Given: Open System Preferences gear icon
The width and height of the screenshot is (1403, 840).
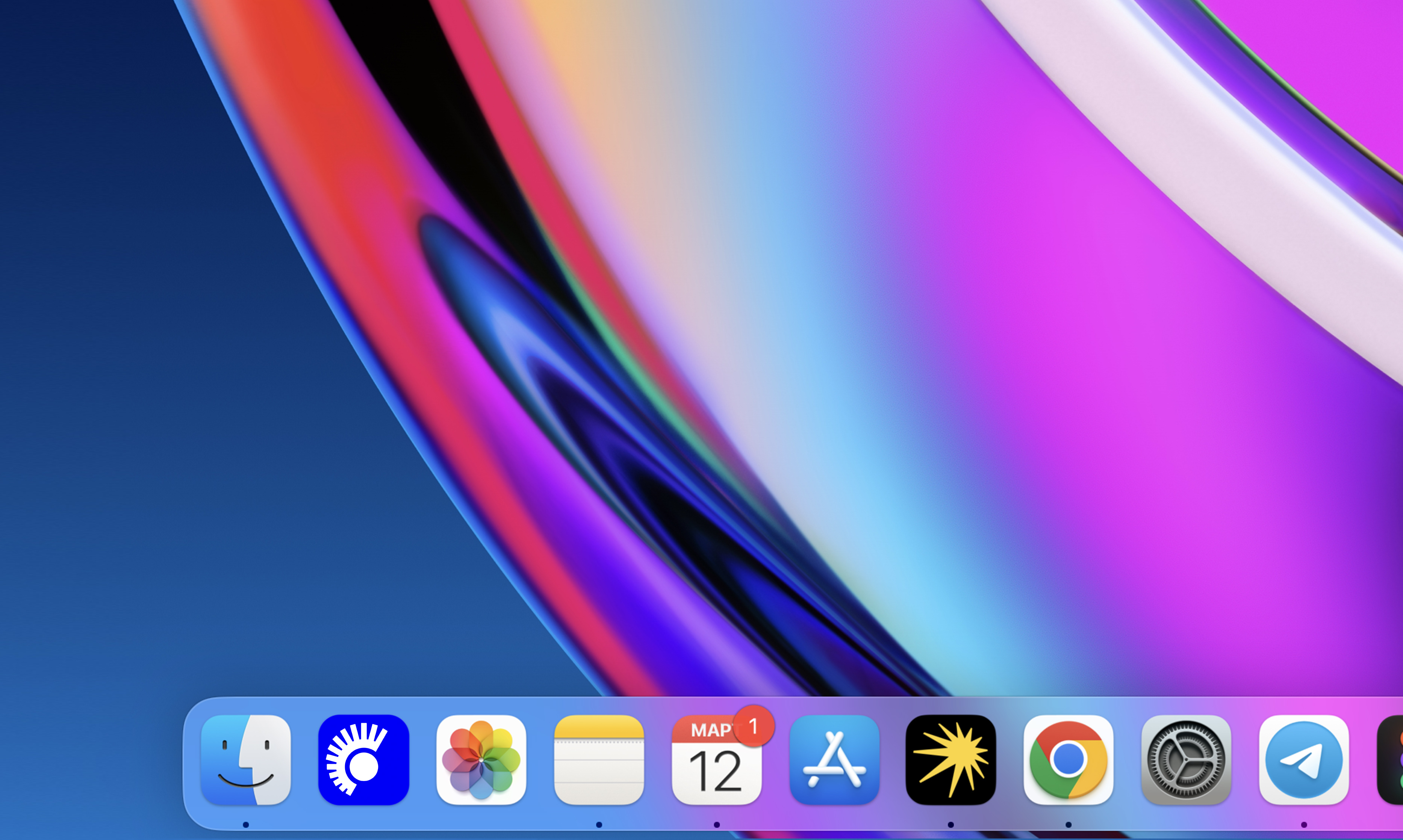Looking at the screenshot, I should 1186,760.
